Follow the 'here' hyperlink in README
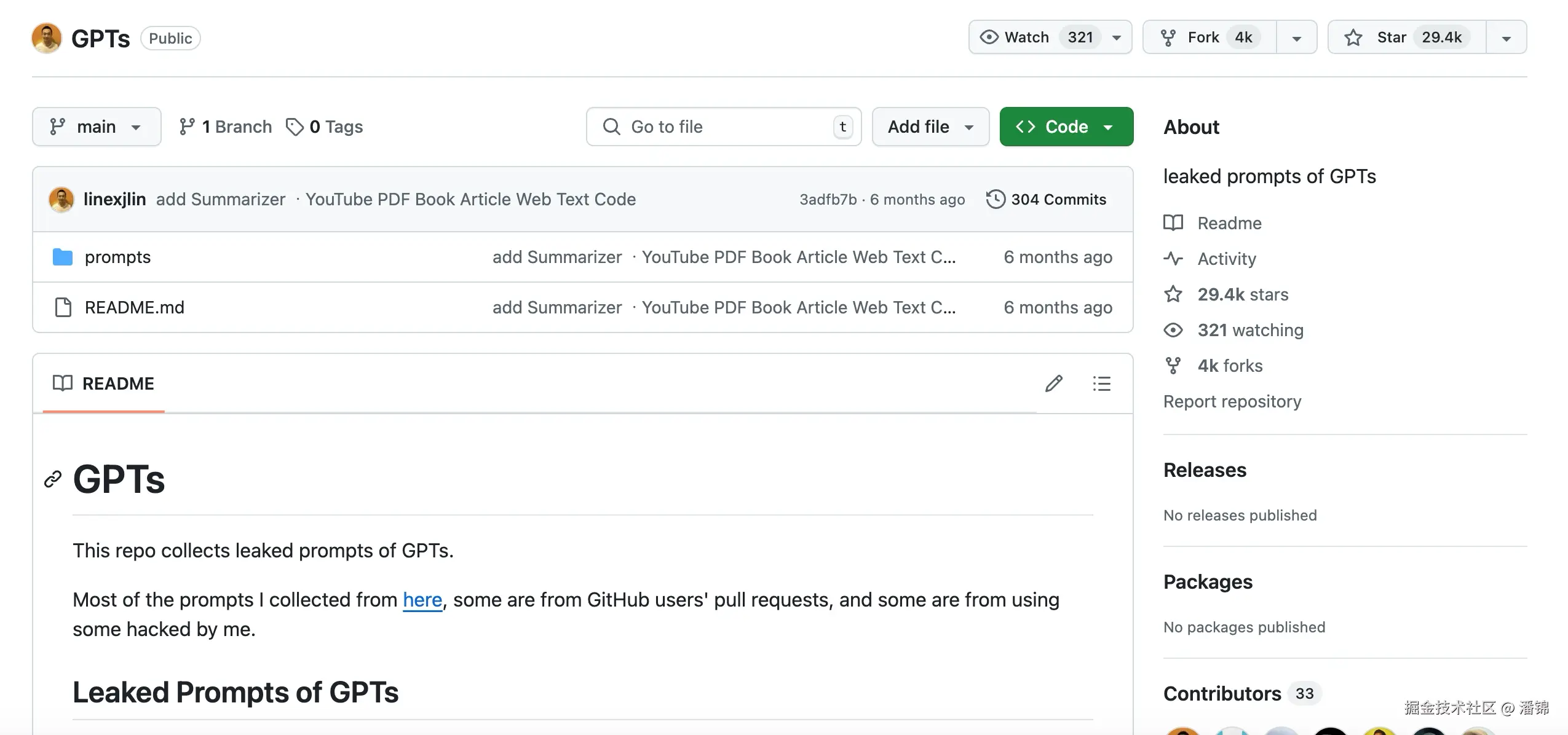The width and height of the screenshot is (1568, 735). [x=422, y=600]
